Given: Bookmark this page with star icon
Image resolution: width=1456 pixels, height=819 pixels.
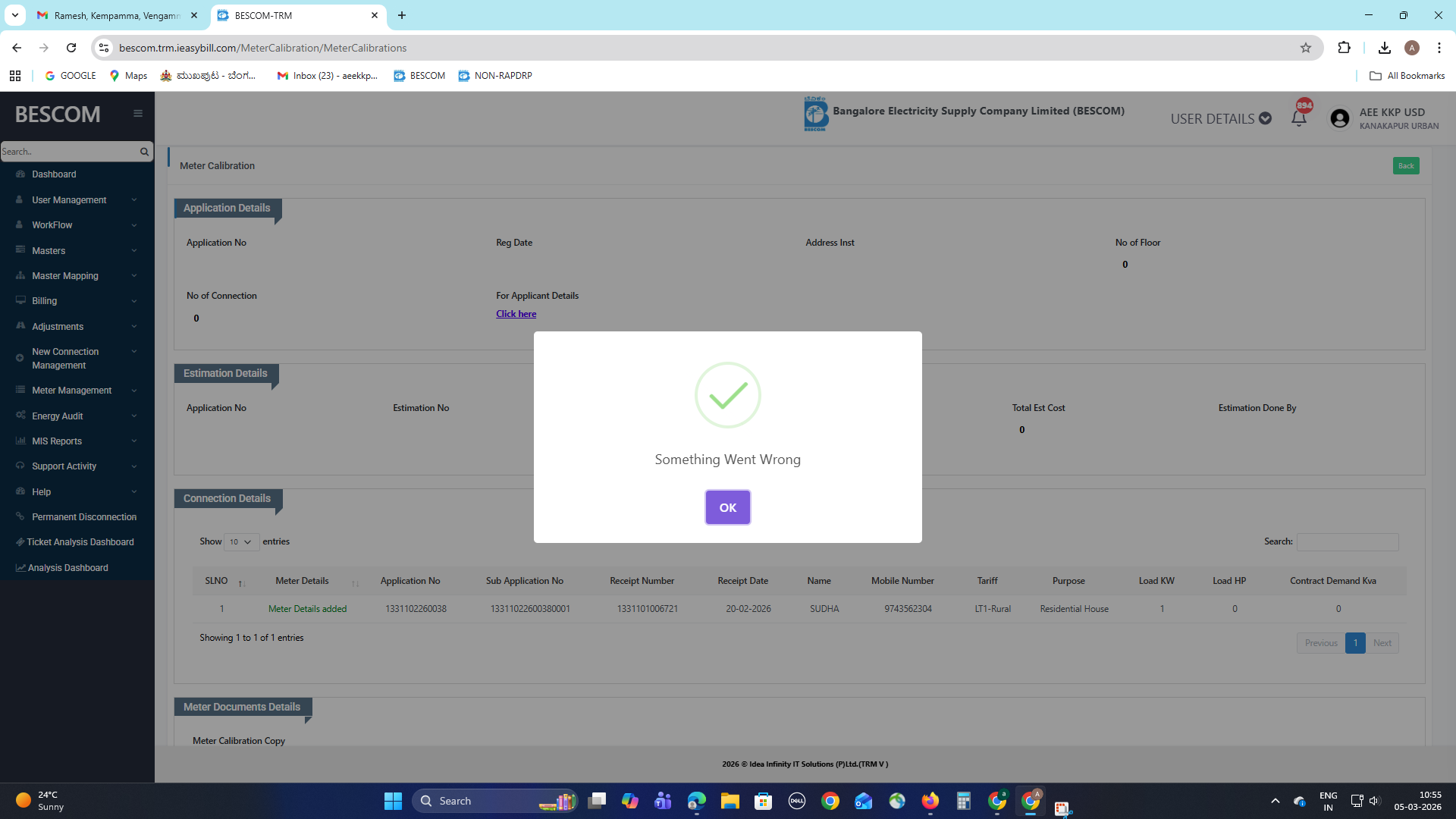Looking at the screenshot, I should [x=1305, y=48].
